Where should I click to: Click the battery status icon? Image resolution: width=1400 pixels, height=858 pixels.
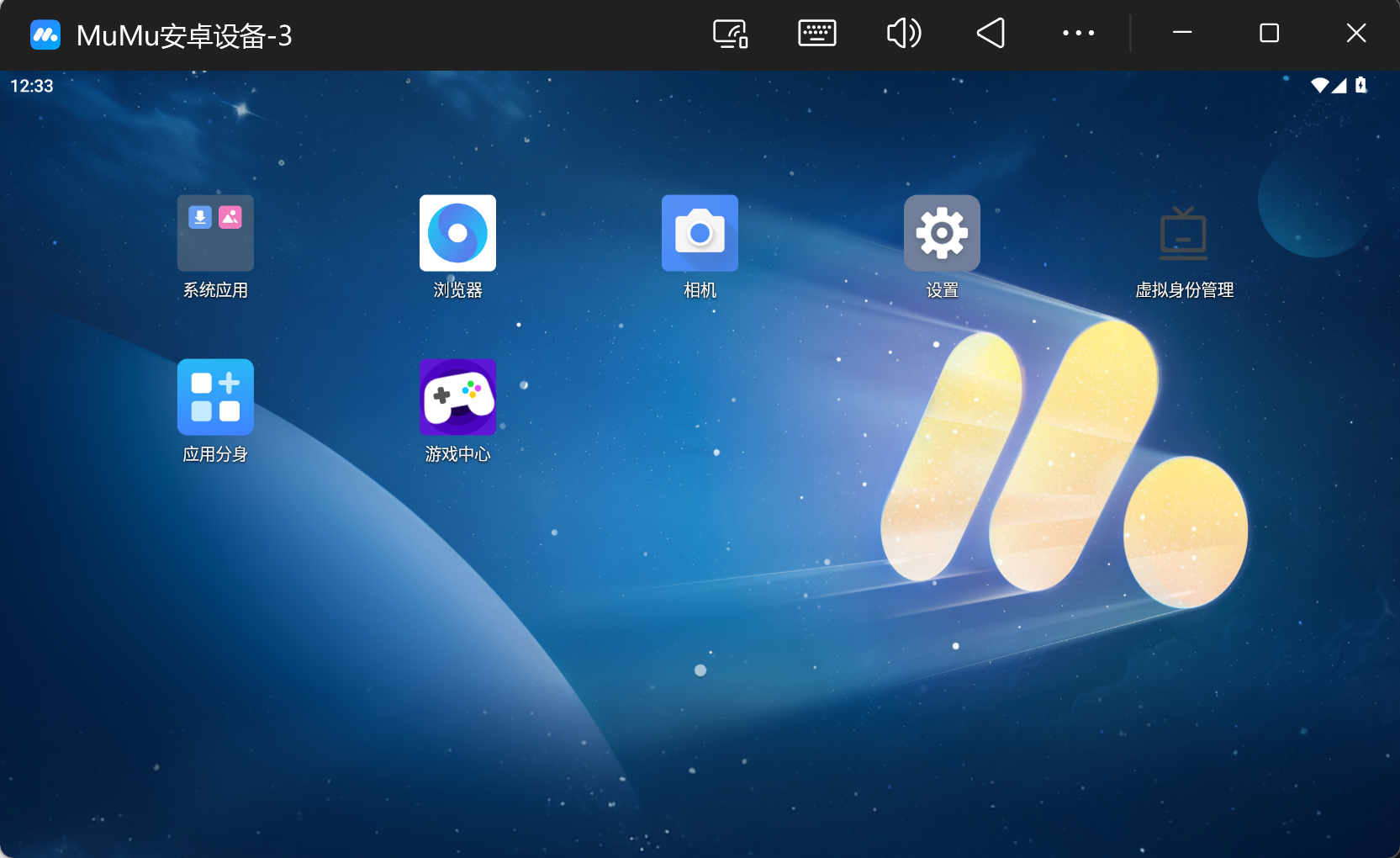coord(1361,85)
